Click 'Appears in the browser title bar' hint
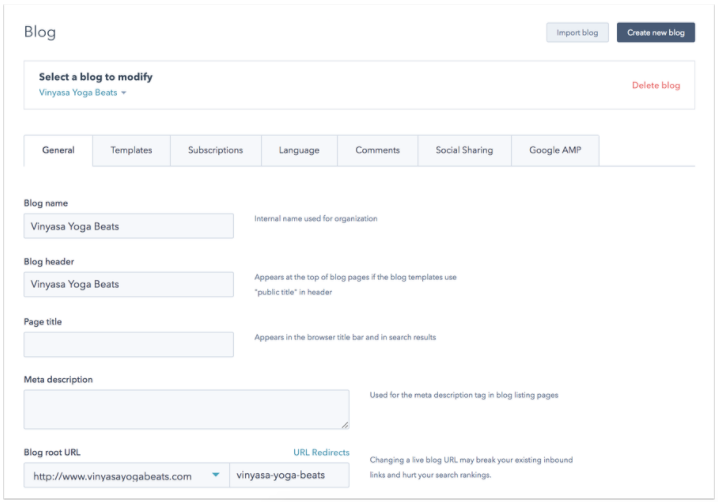The width and height of the screenshot is (718, 502). click(345, 337)
